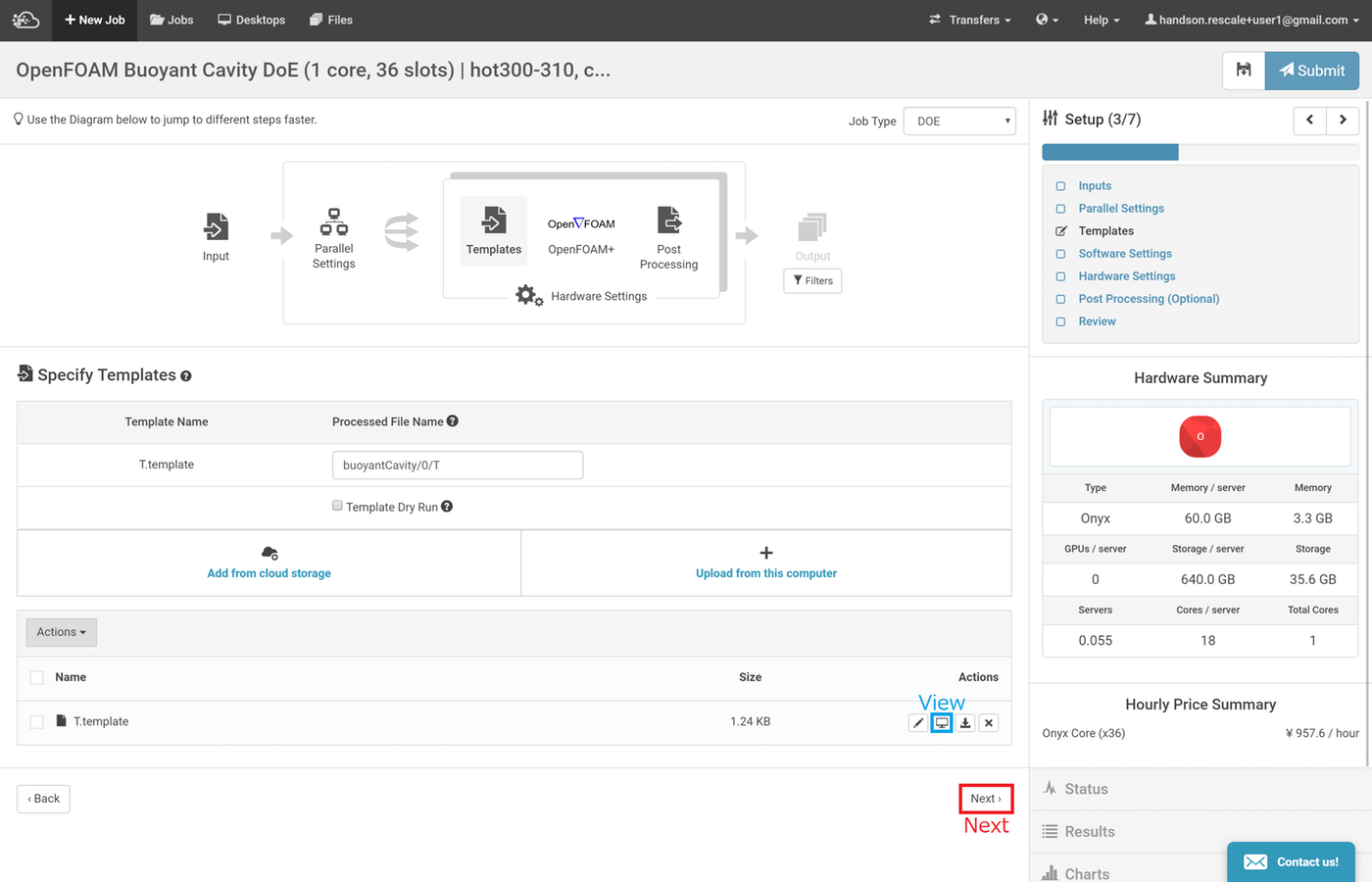Go to Inputs in Setup list

click(x=1095, y=186)
